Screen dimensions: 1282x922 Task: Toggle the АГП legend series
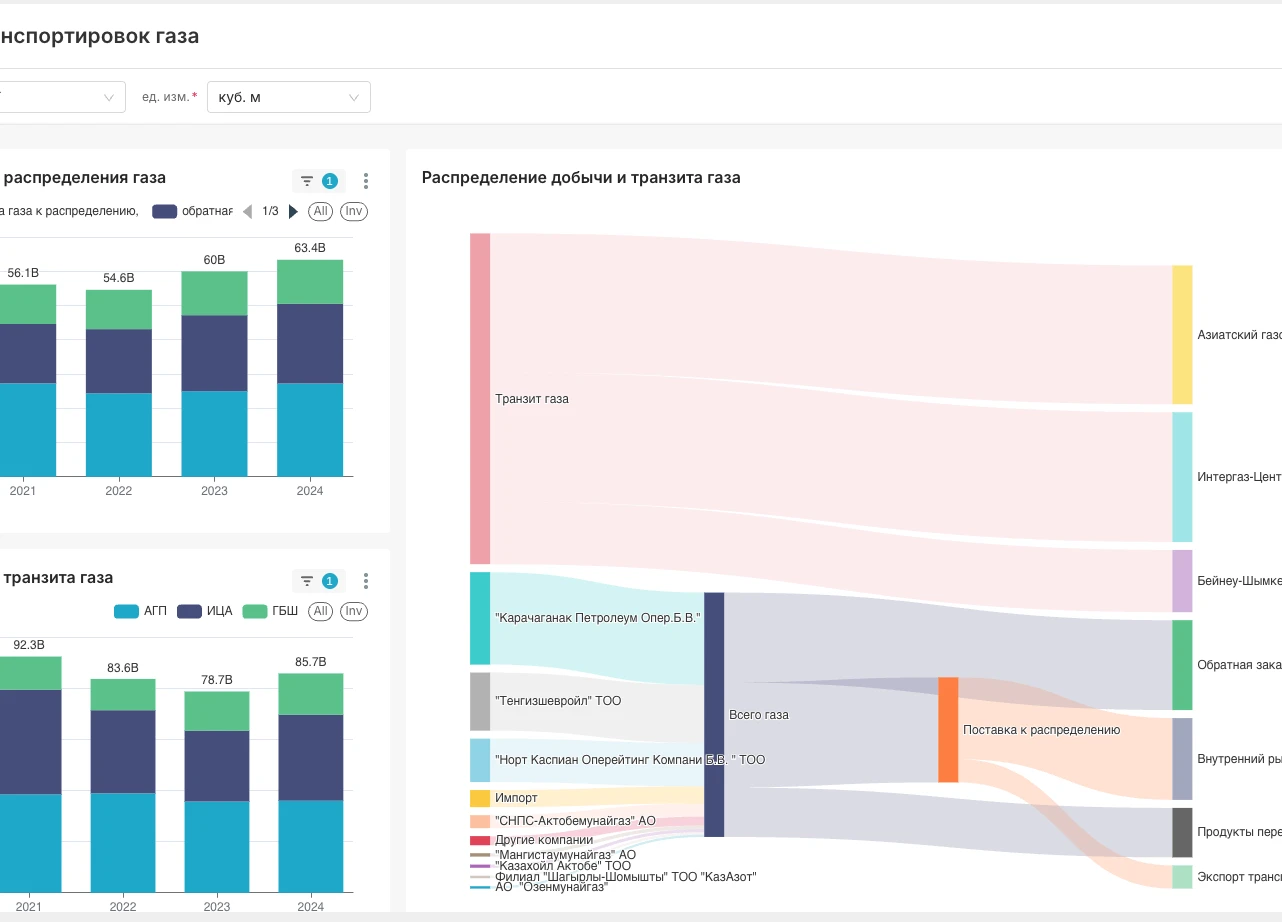point(141,611)
